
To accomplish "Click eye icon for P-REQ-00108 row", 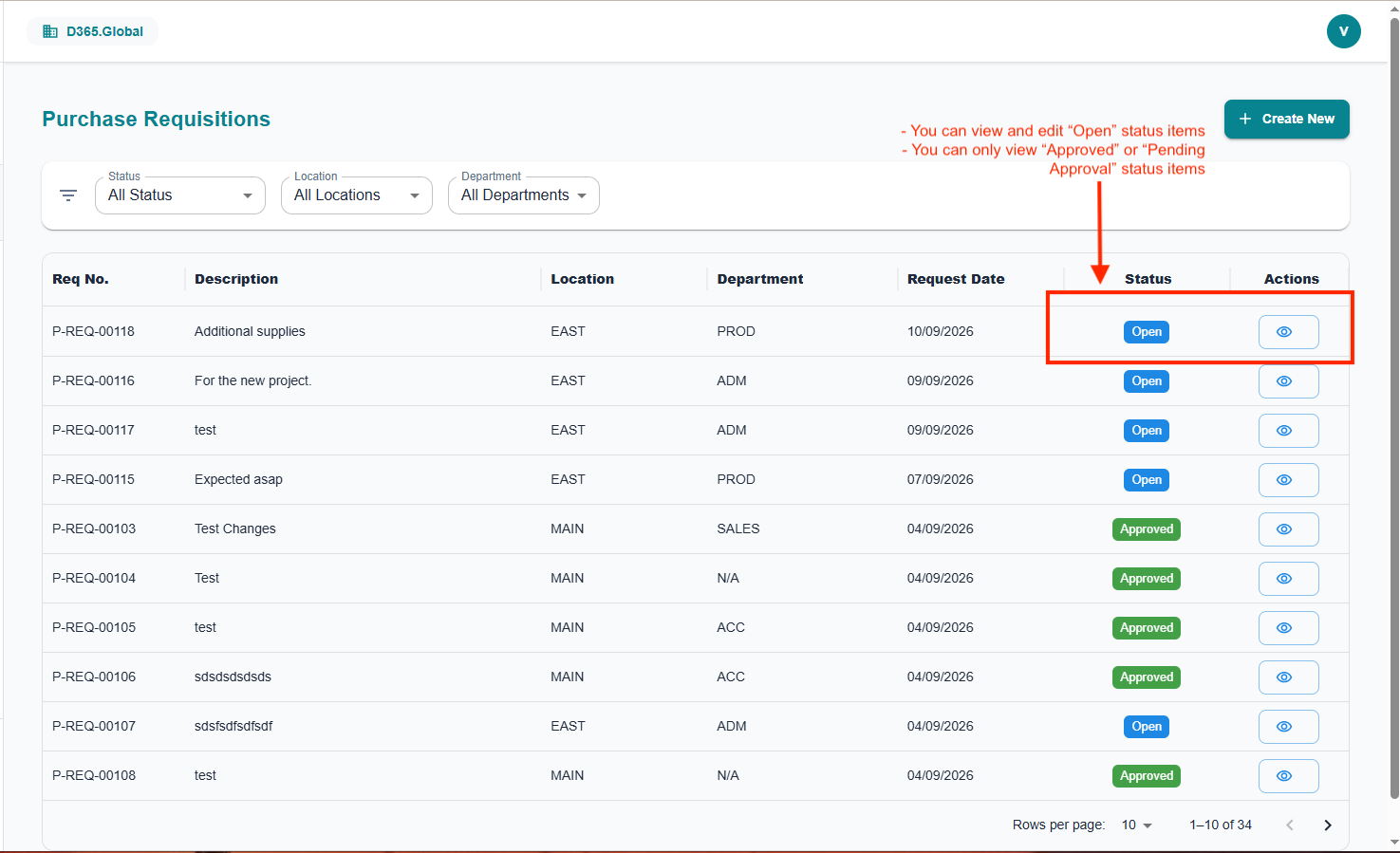I will [1288, 776].
